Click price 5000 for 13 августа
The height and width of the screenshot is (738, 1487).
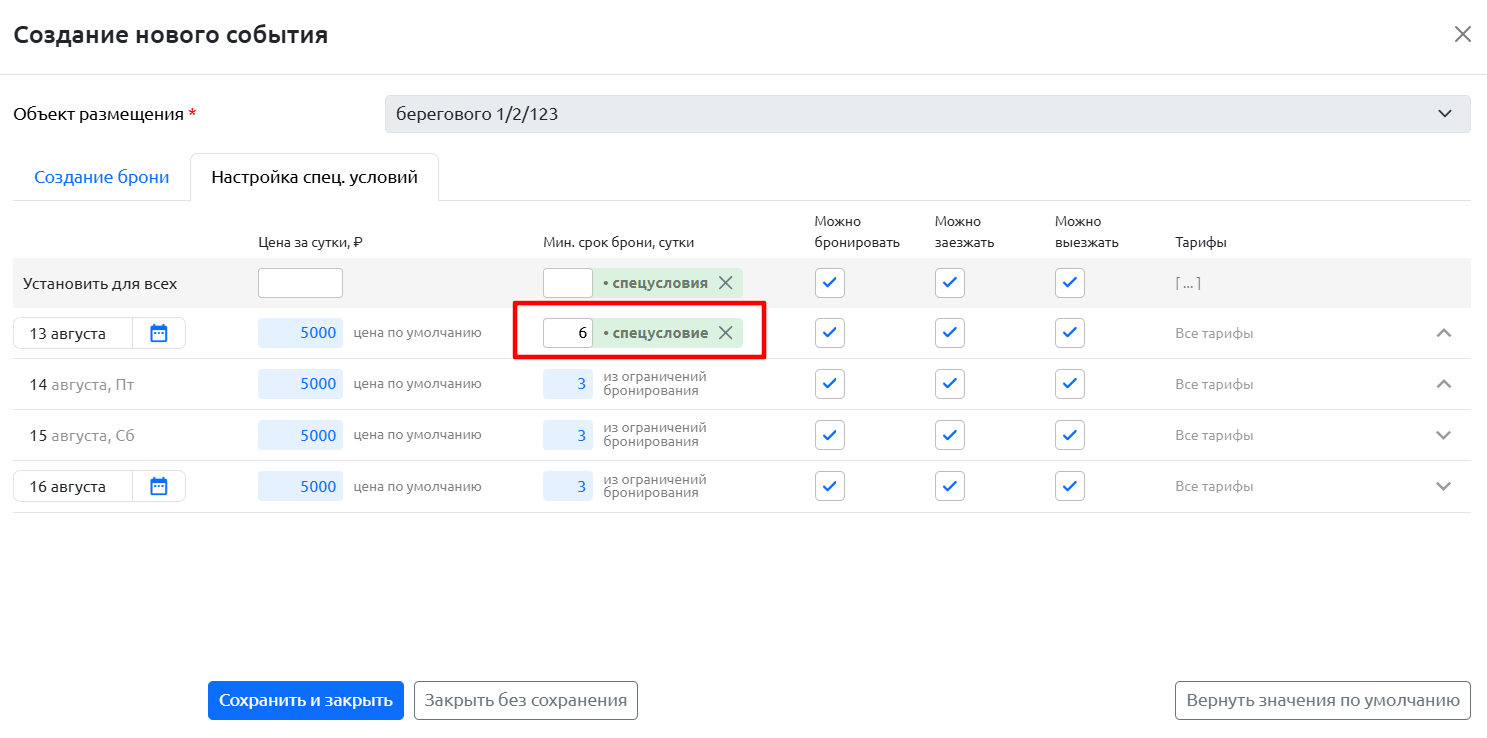click(x=300, y=333)
